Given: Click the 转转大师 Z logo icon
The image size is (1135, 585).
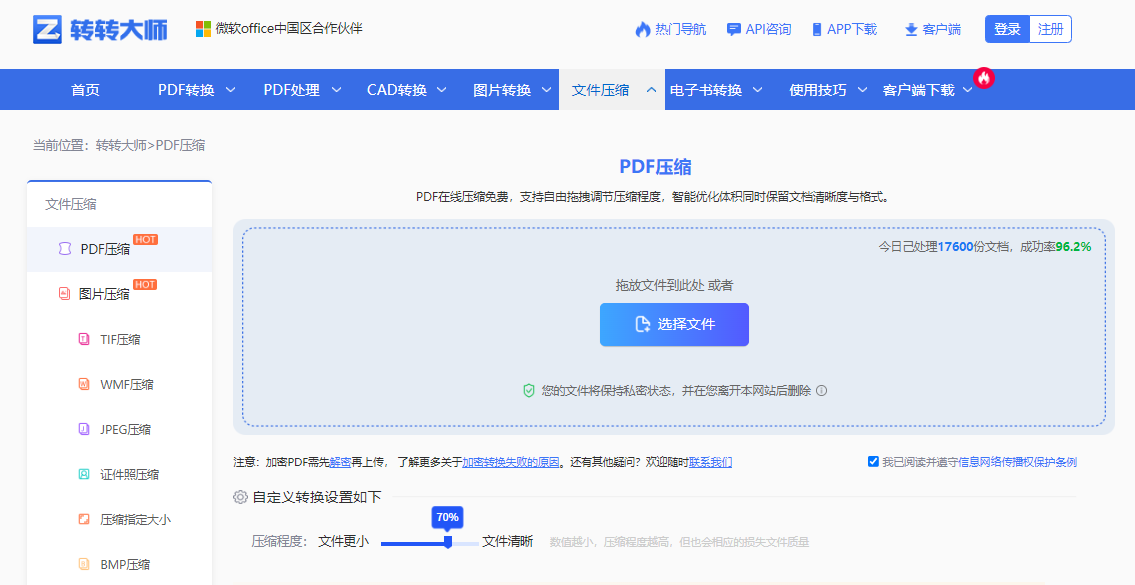Looking at the screenshot, I should pyautogui.click(x=47, y=29).
